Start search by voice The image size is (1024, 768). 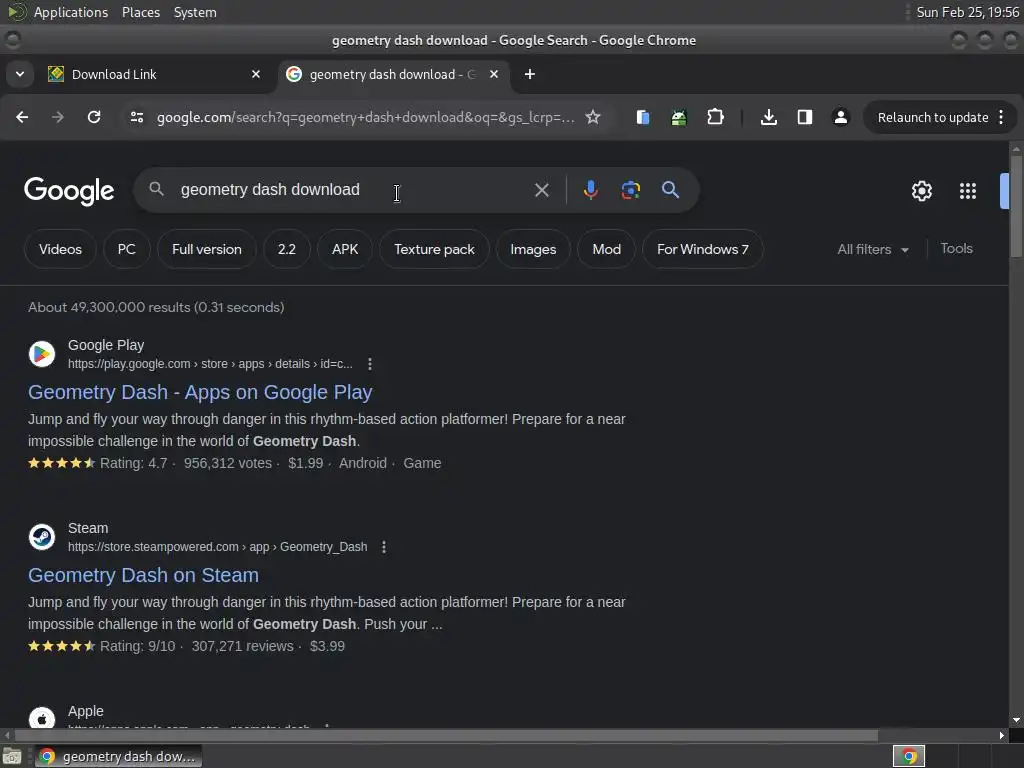[x=590, y=190]
